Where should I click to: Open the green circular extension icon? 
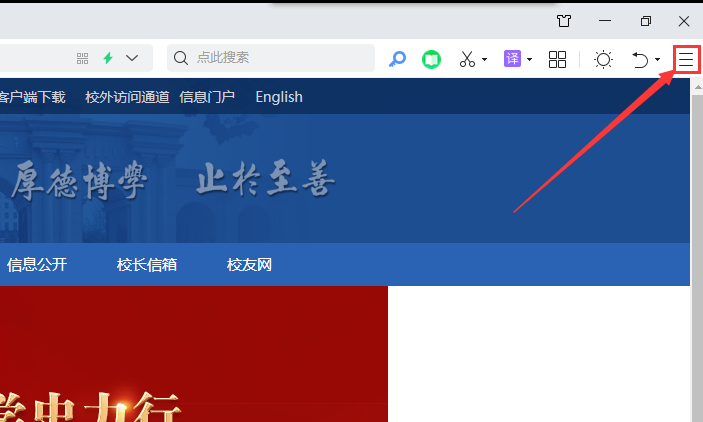[431, 59]
